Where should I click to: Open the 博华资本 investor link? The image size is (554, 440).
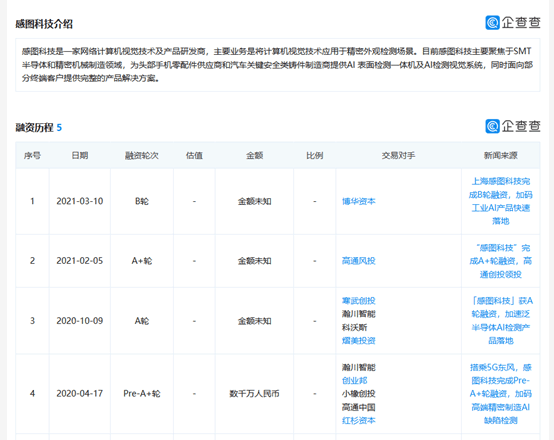coord(358,201)
